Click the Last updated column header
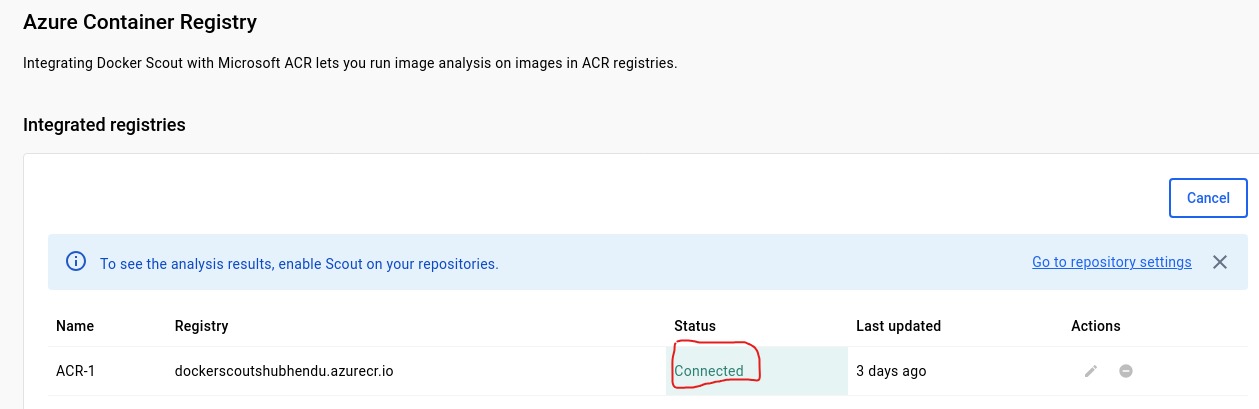This screenshot has width=1259, height=409. 898,326
